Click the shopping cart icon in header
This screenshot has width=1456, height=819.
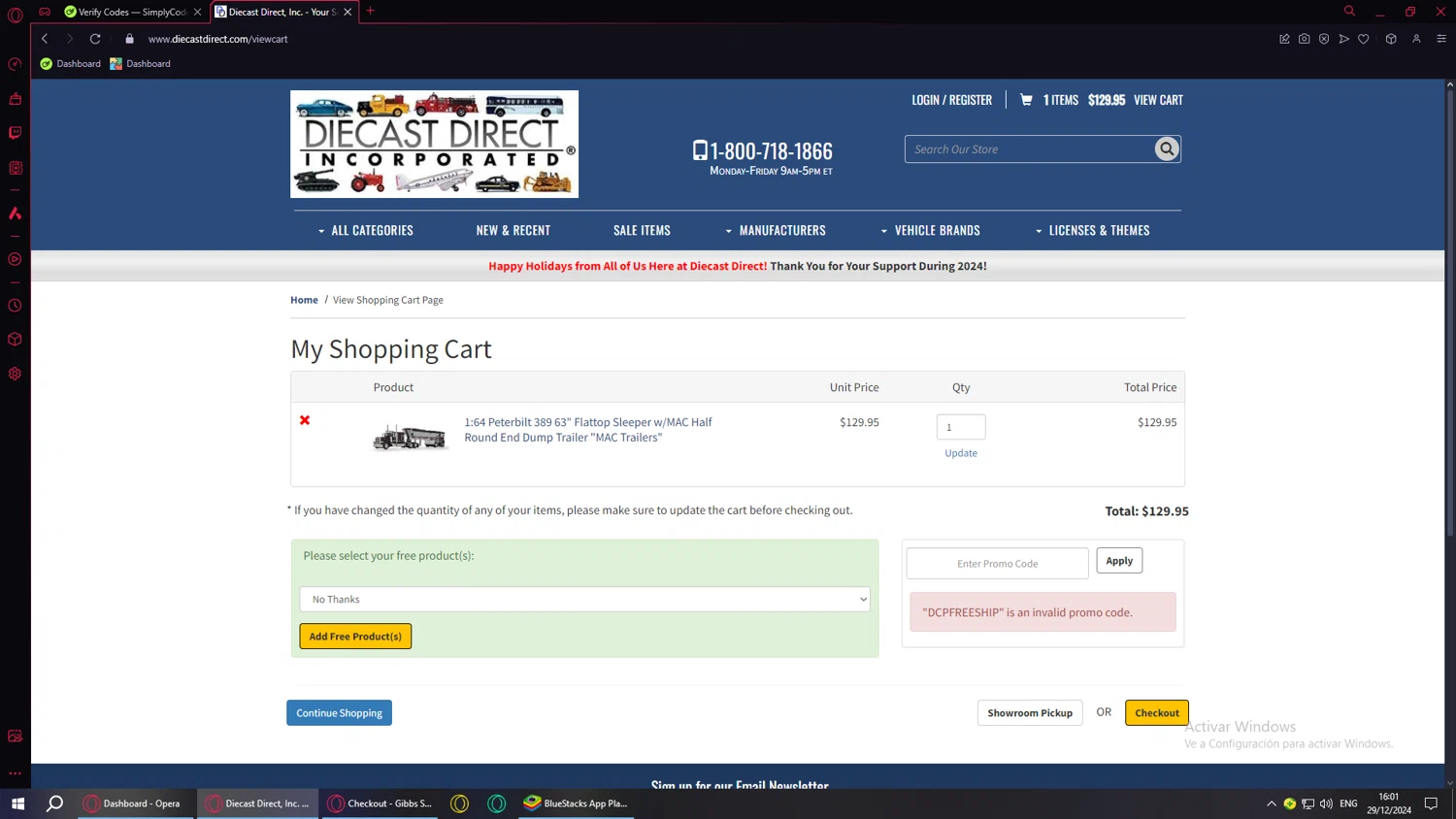(x=1026, y=100)
